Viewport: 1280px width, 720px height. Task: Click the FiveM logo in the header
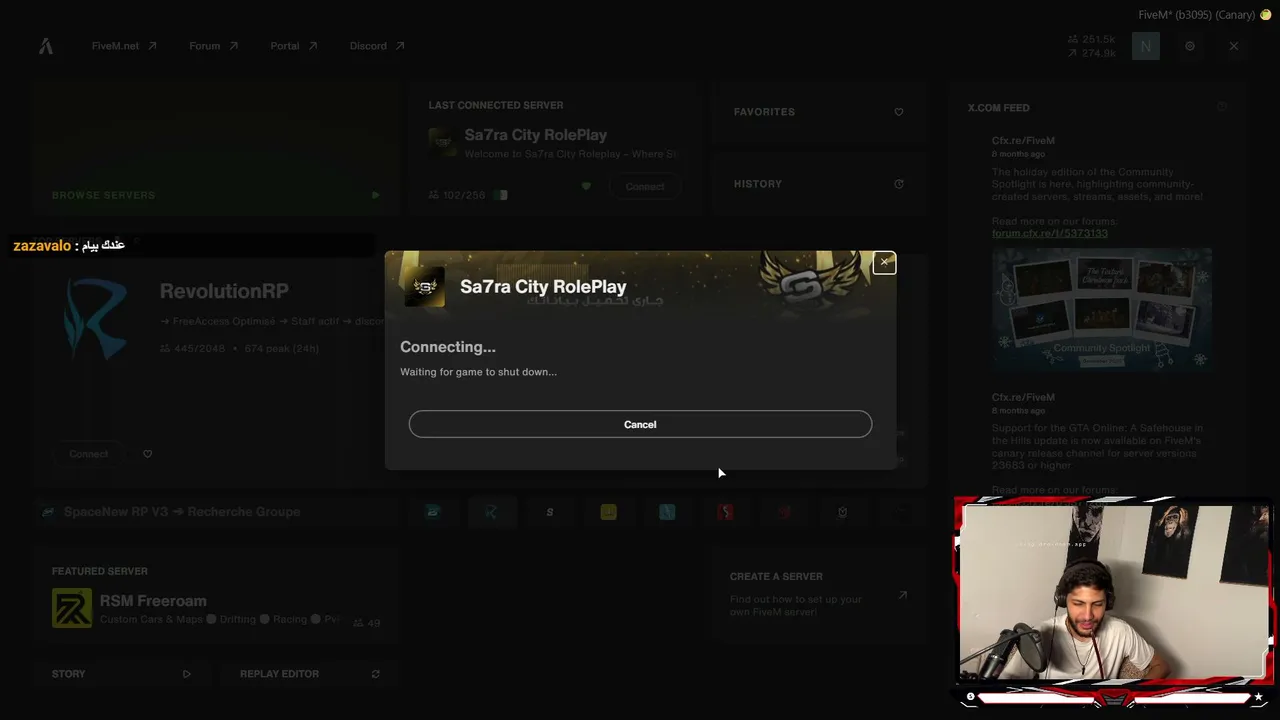[46, 46]
